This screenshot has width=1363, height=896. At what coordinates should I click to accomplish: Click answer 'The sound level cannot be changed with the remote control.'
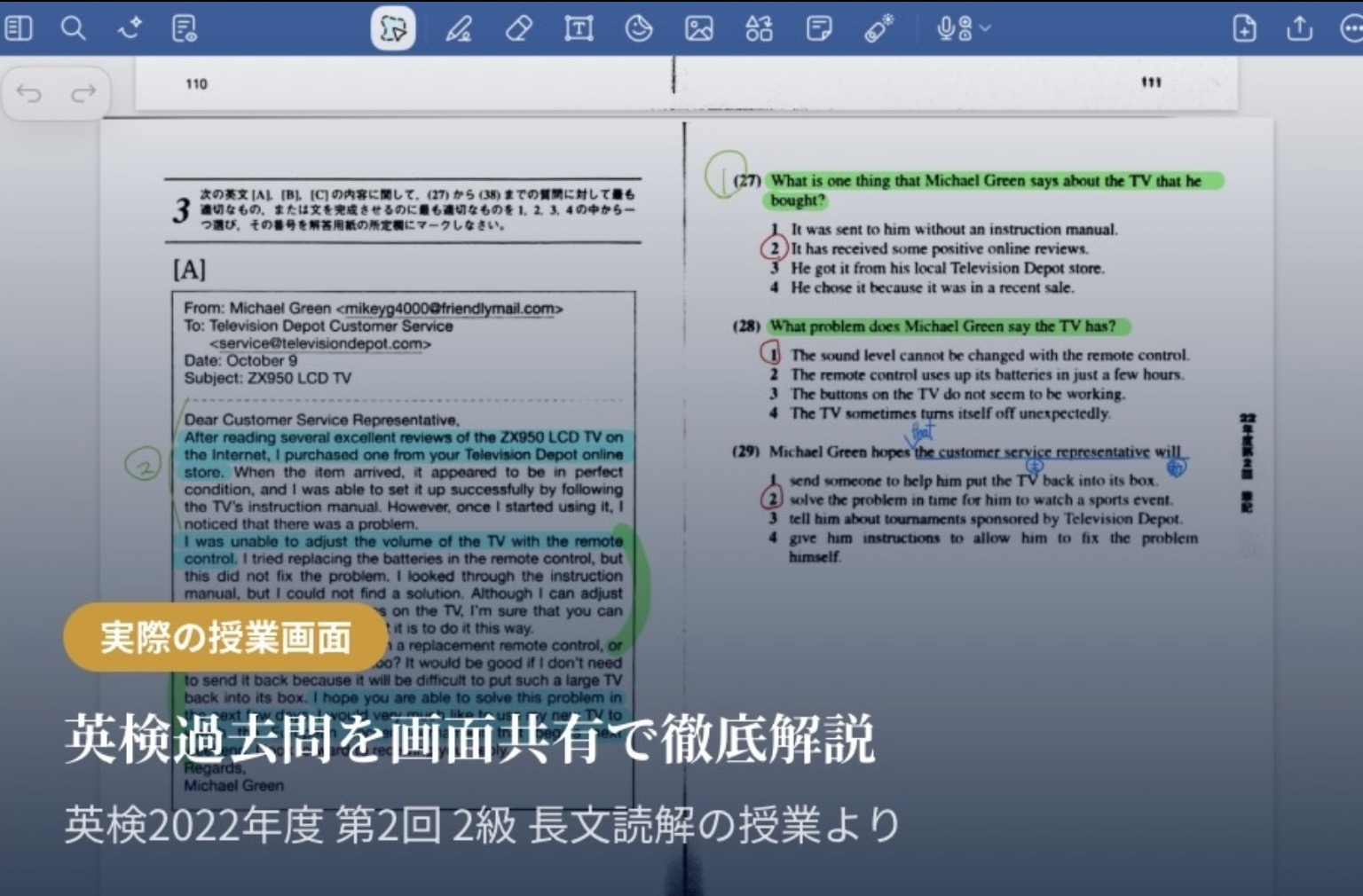click(989, 355)
